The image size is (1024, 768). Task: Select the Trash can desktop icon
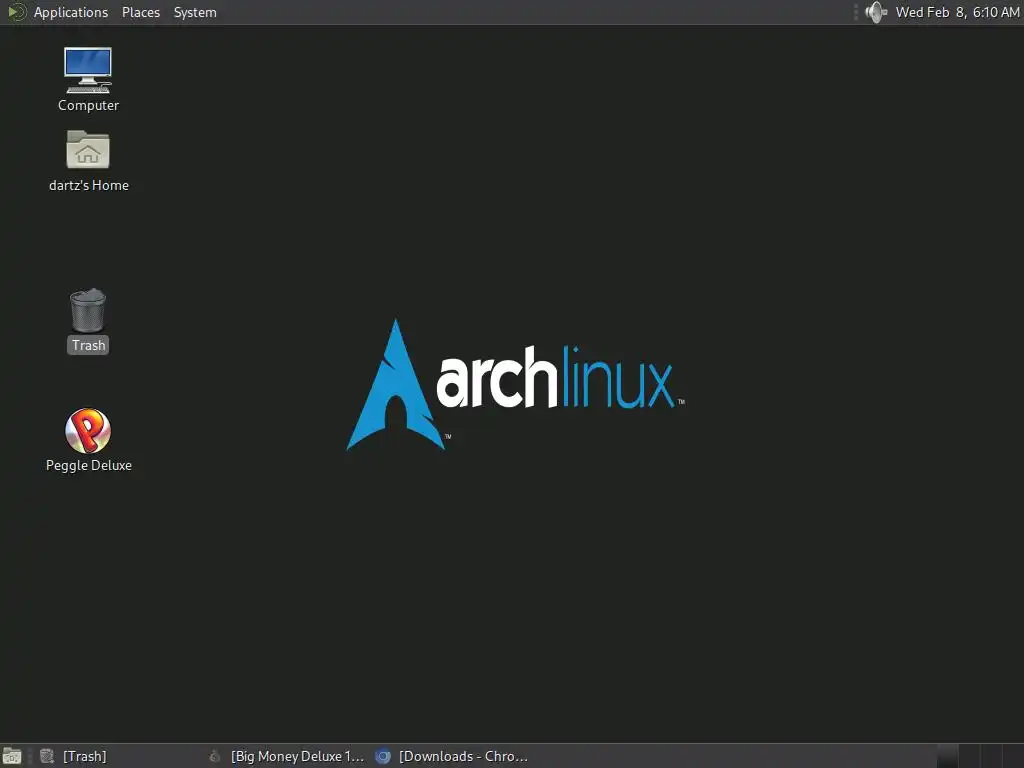(x=88, y=310)
